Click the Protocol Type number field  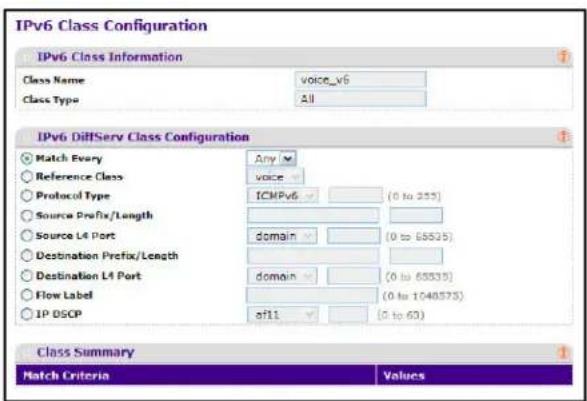click(356, 195)
